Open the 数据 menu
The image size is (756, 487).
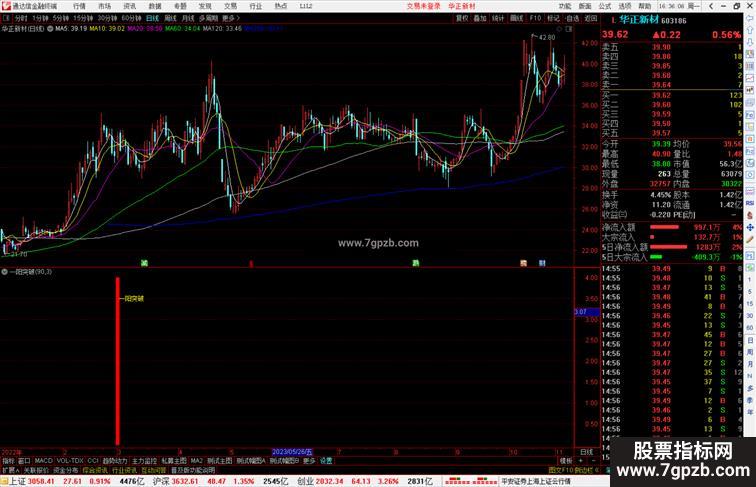(x=155, y=6)
